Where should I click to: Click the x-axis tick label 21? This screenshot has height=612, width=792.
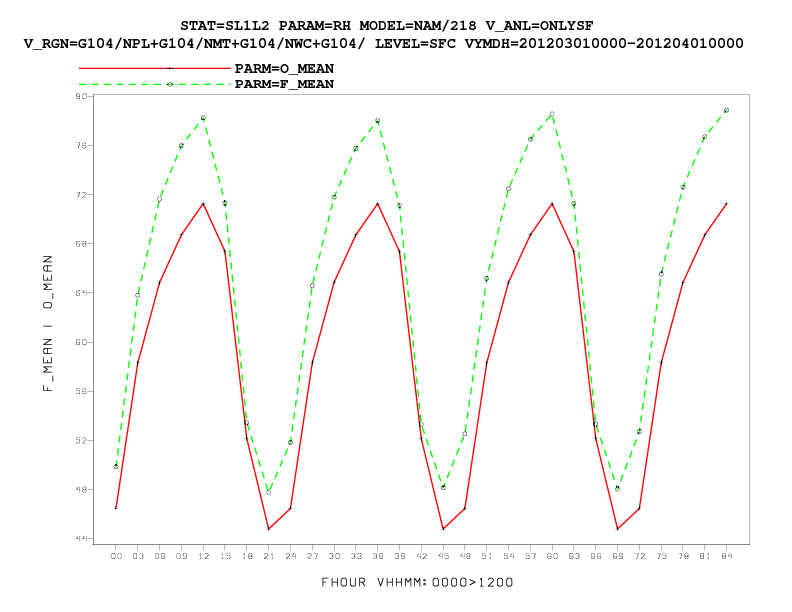point(269,556)
